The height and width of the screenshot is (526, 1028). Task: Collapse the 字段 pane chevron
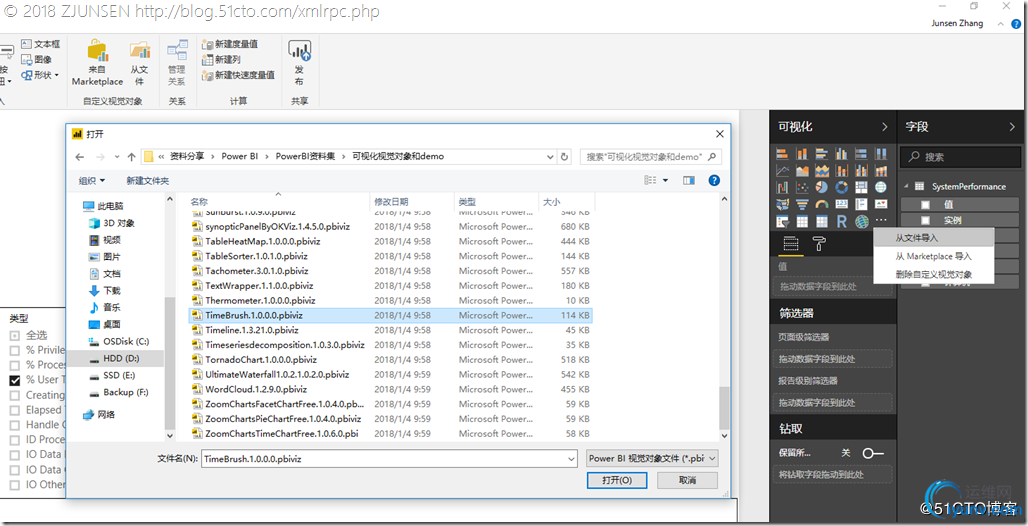(1010, 127)
